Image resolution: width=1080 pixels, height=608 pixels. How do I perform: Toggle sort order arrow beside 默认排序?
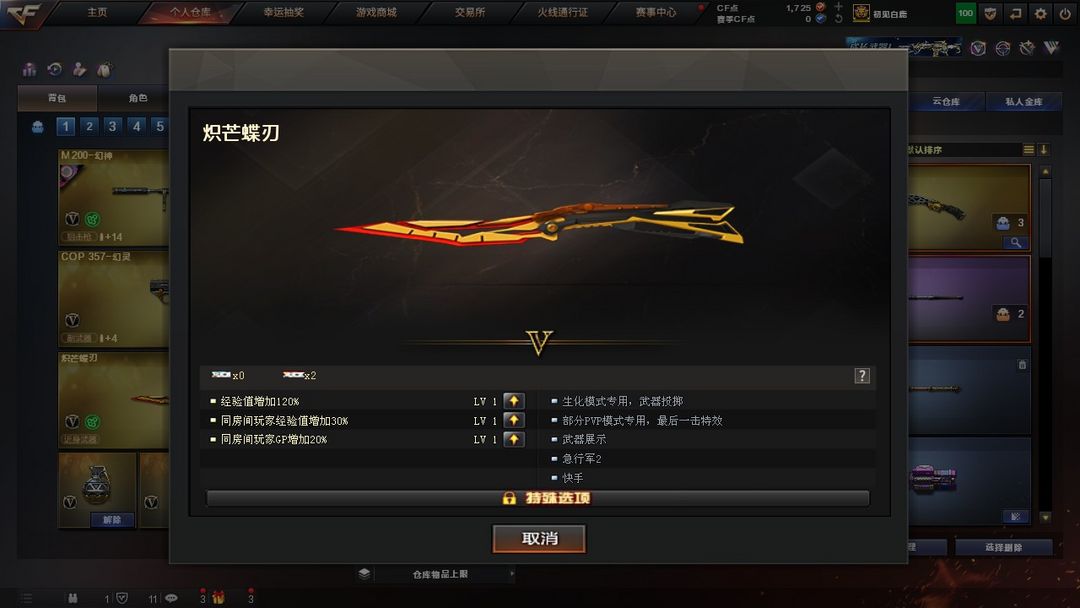coord(1043,149)
